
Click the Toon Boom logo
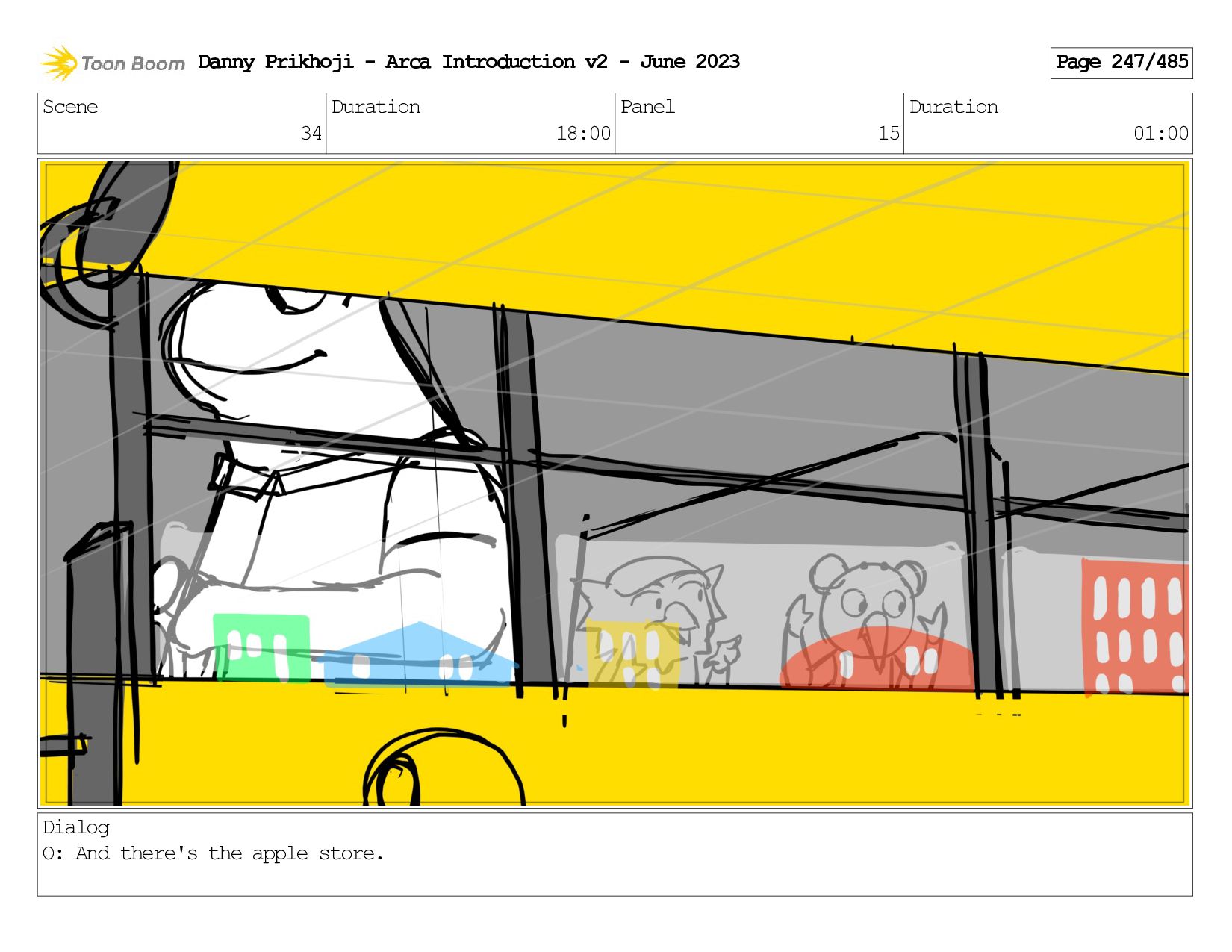coord(112,63)
